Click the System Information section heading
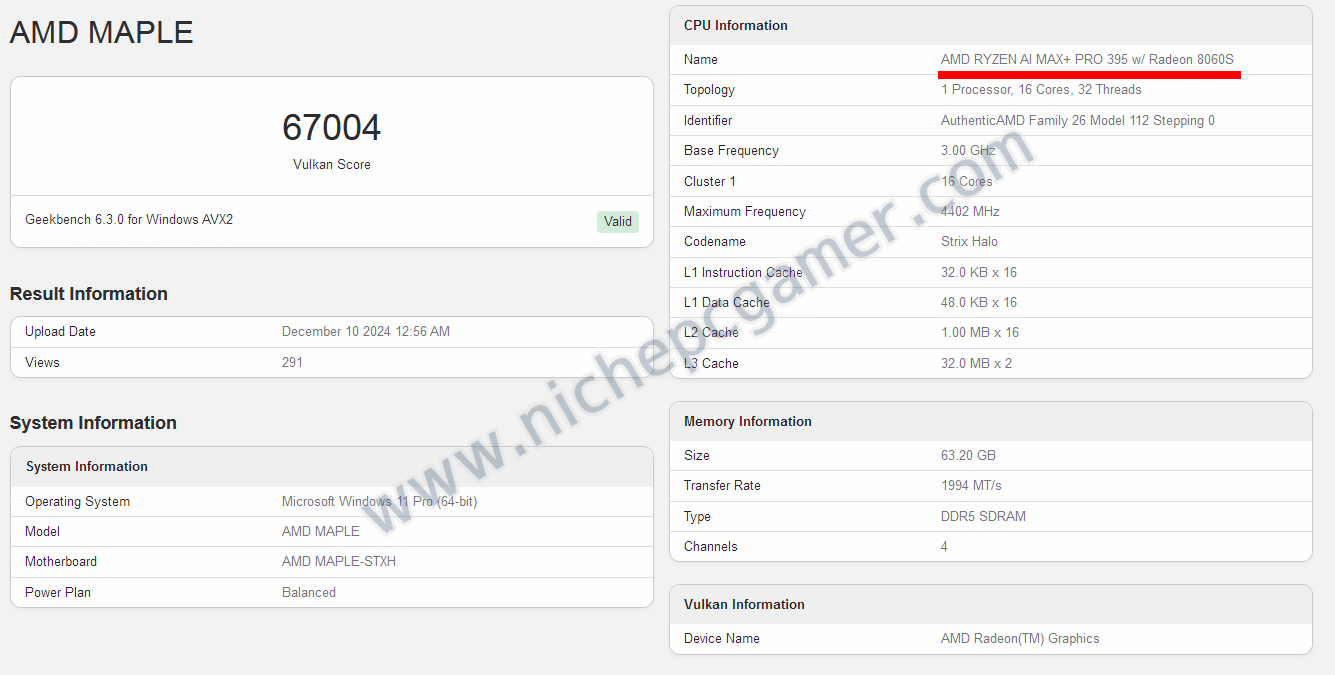This screenshot has height=675, width=1335. tap(93, 423)
